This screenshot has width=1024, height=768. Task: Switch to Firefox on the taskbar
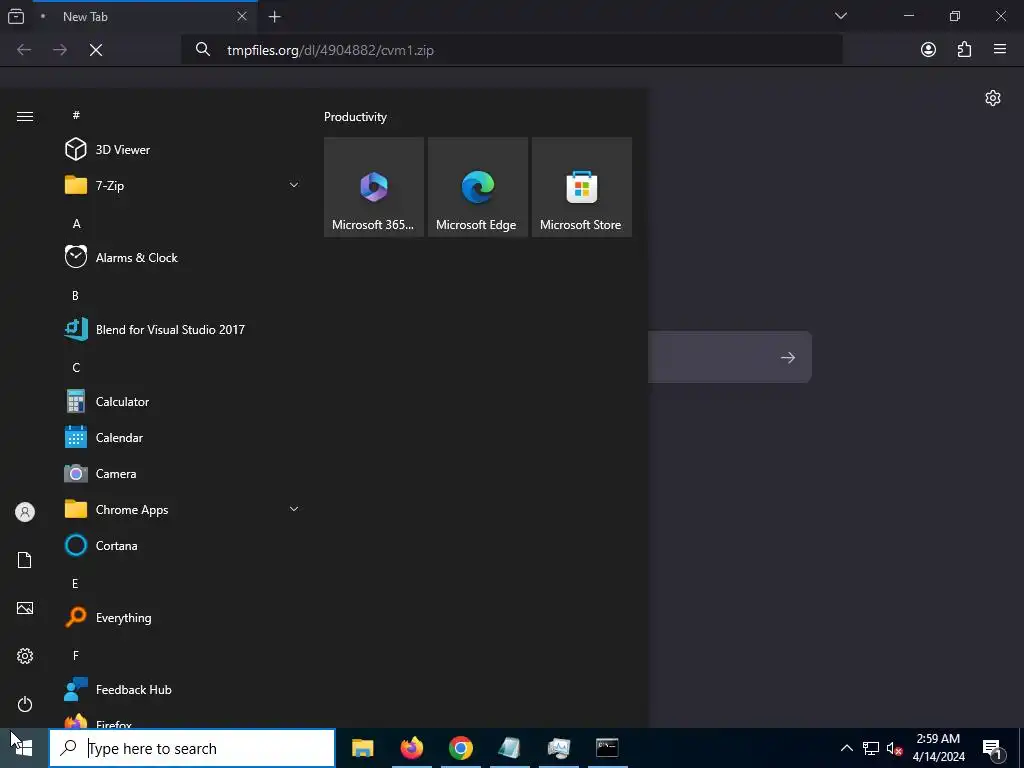(411, 748)
